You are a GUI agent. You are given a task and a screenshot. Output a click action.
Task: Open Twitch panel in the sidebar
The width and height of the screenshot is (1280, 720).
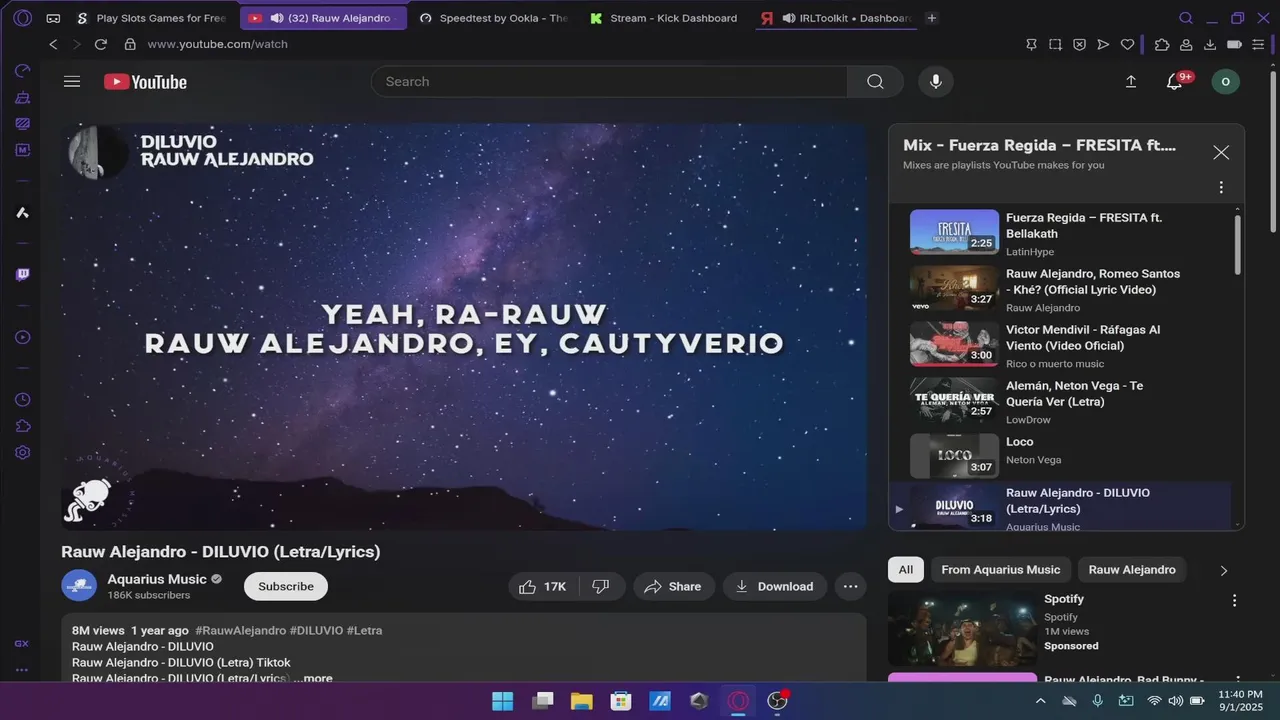[22, 274]
